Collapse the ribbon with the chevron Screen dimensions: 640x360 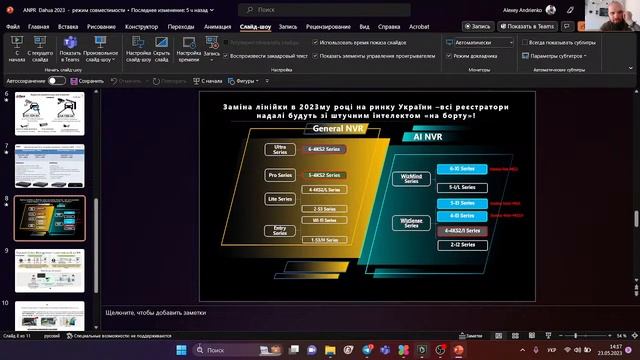point(630,68)
